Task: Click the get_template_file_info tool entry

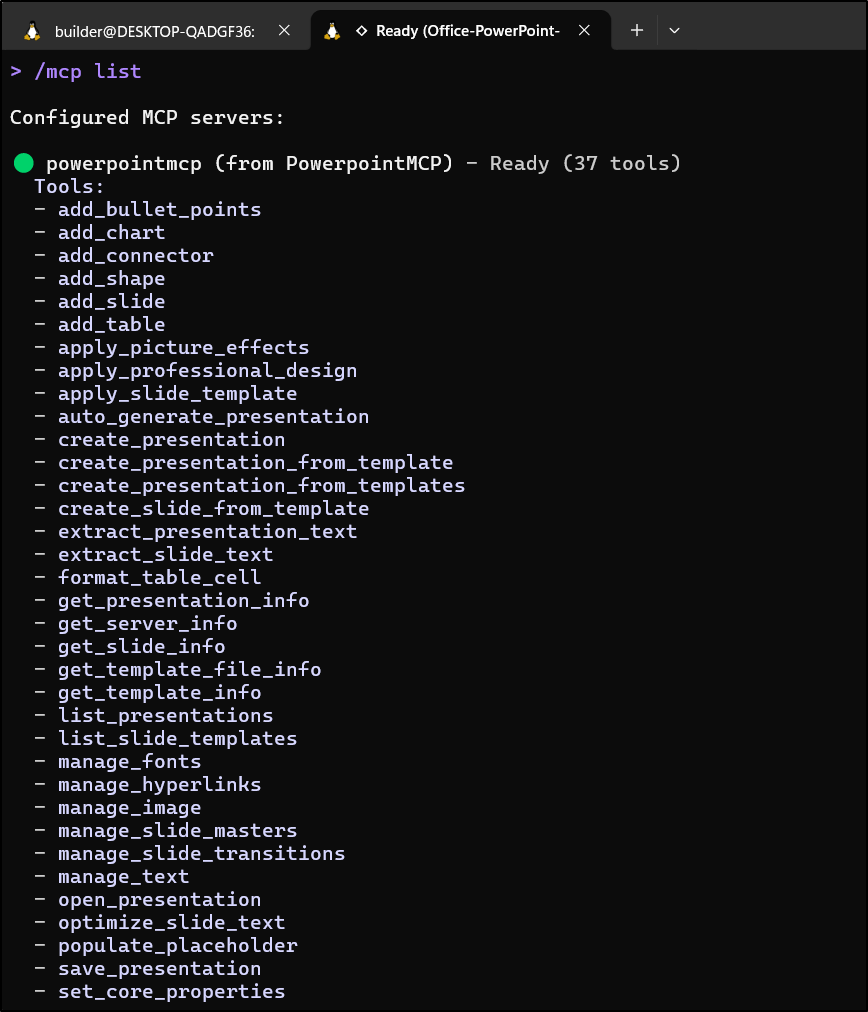Action: click(189, 670)
